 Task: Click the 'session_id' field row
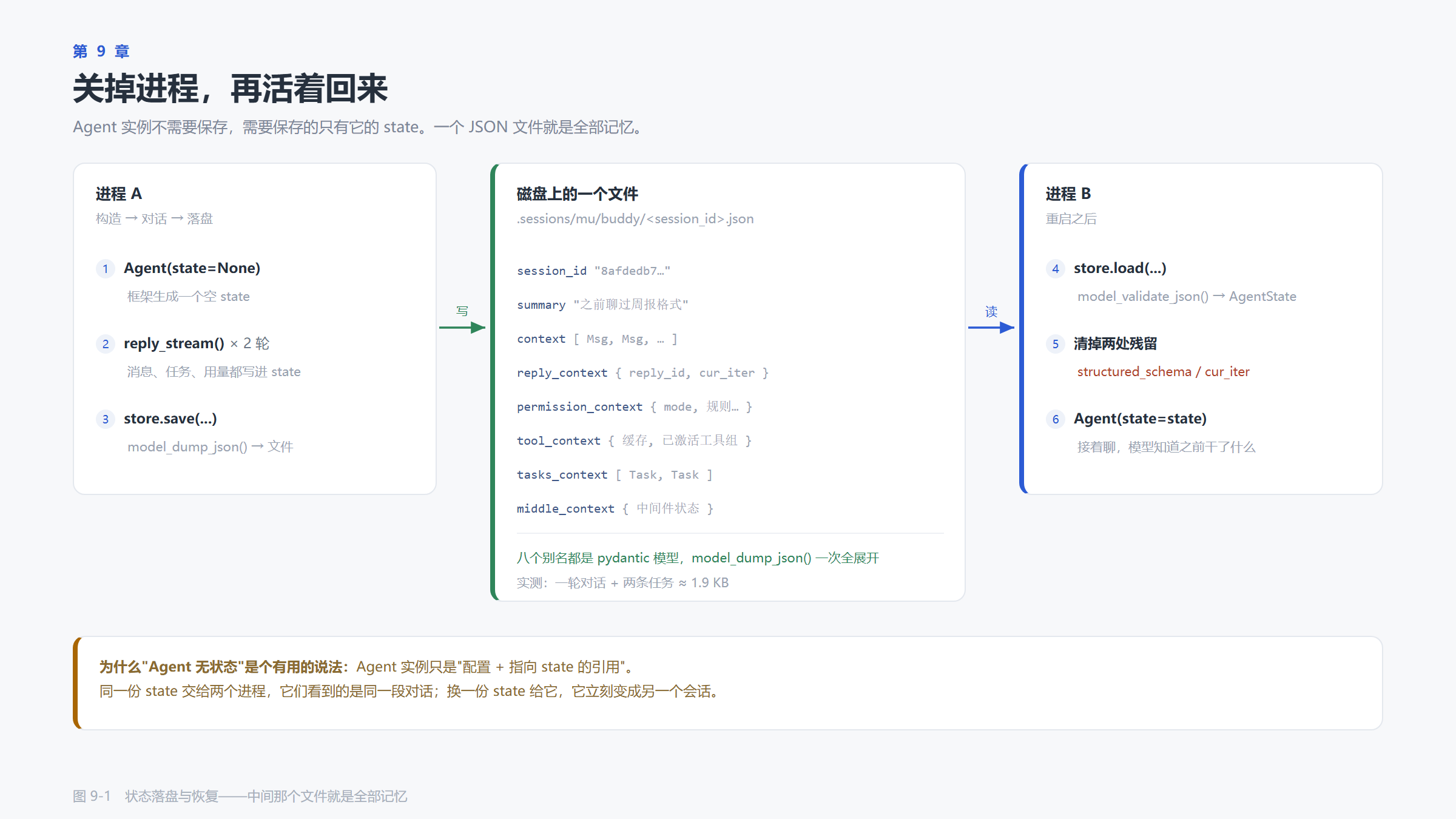[x=593, y=271]
